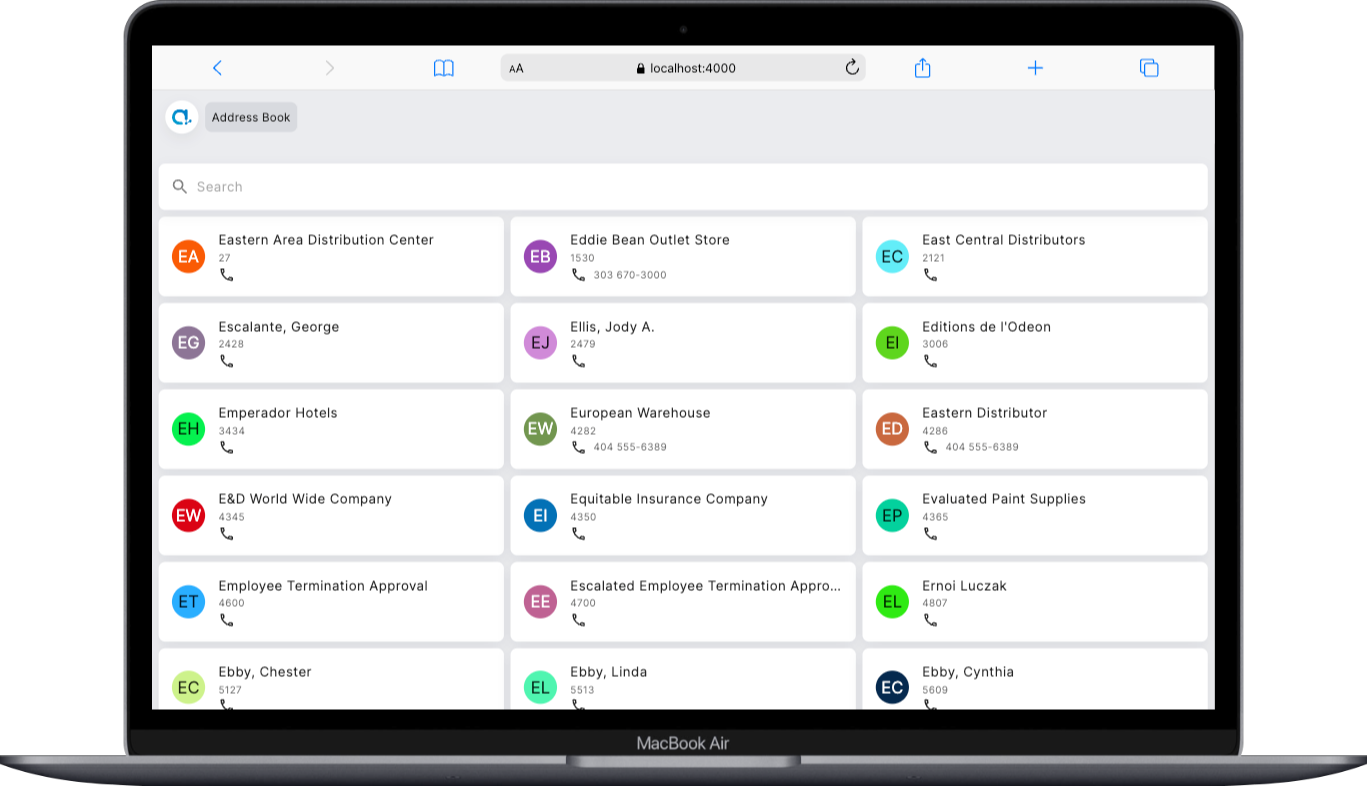Show all tabs overview icon

click(x=1149, y=68)
